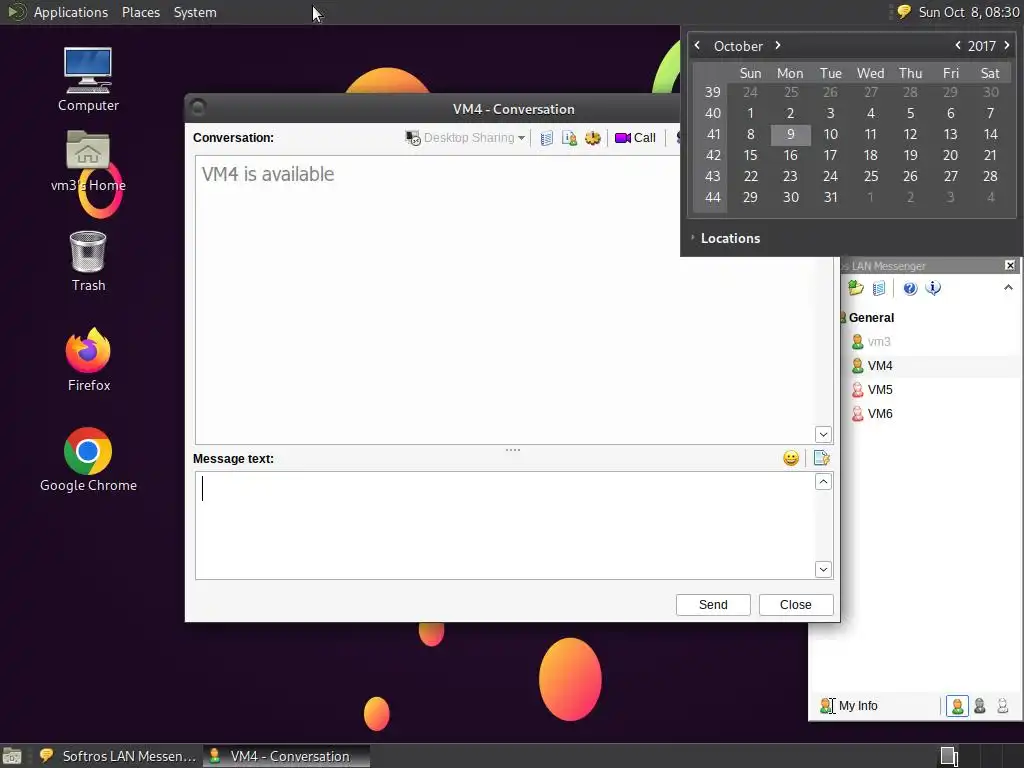This screenshot has width=1024, height=768.
Task: Start a Call with VM4
Action: pos(635,138)
